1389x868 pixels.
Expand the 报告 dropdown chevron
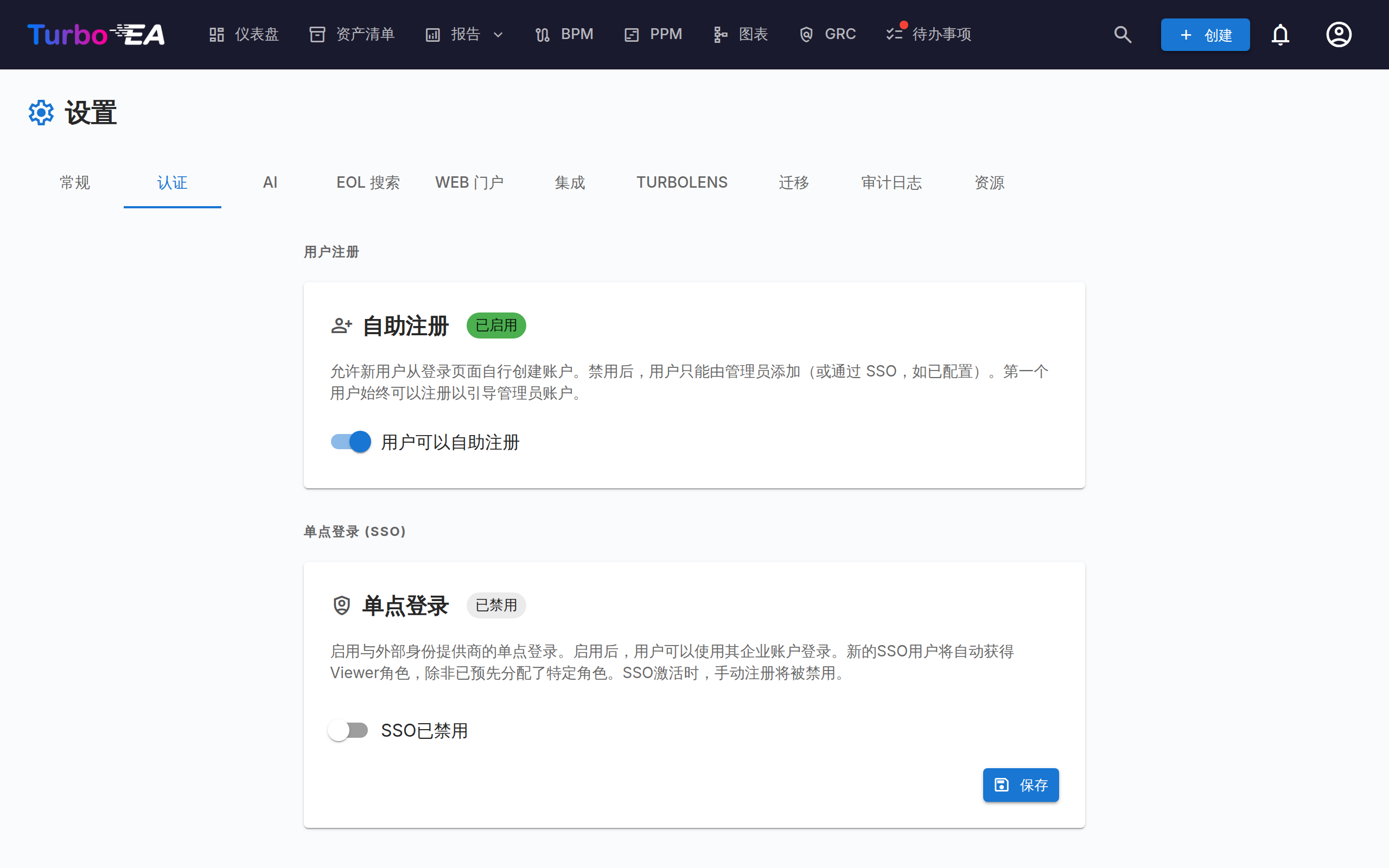(x=498, y=34)
